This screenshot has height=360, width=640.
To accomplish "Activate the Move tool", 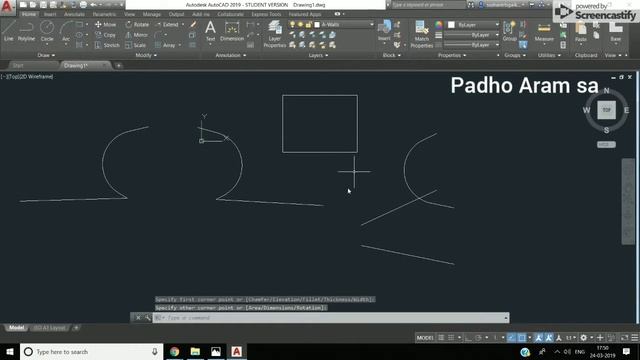I will [105, 24].
